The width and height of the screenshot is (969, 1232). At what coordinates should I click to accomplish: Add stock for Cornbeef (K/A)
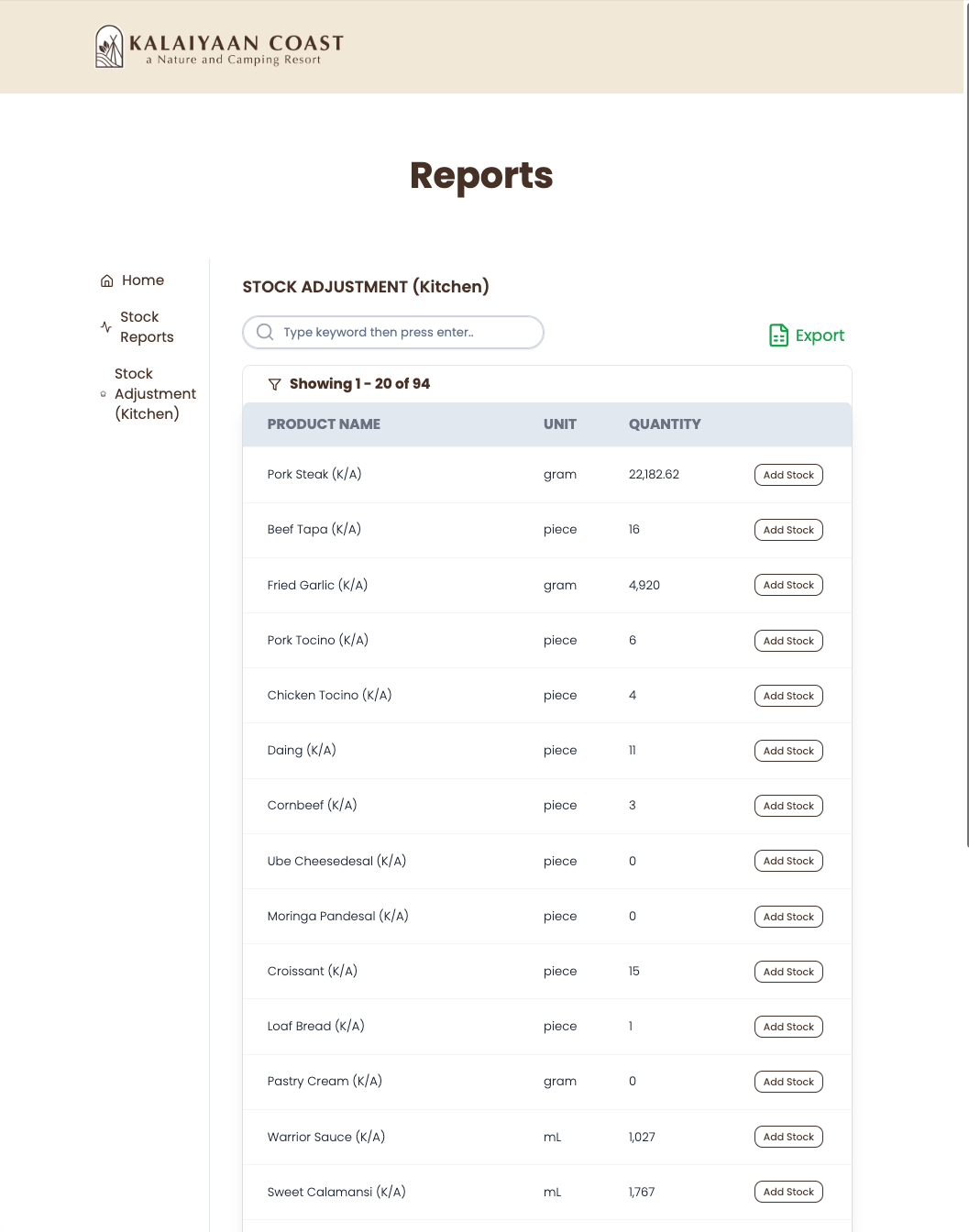[787, 806]
